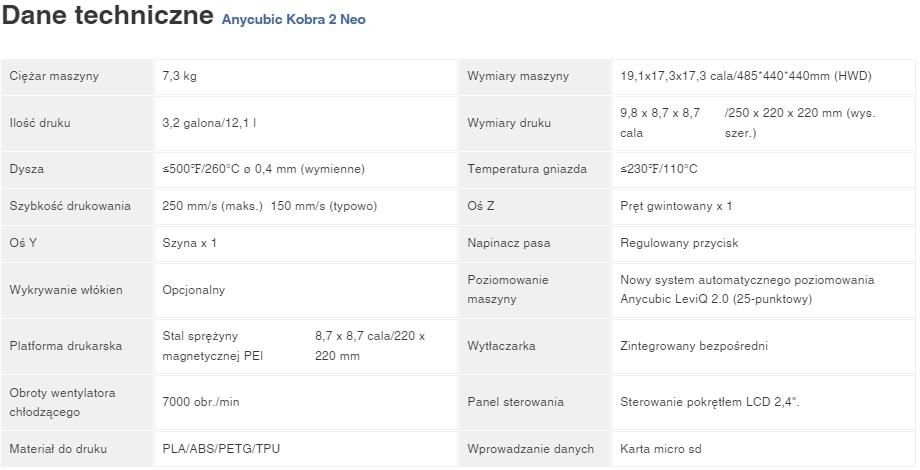Click the Dane techniczne heading

107,15
